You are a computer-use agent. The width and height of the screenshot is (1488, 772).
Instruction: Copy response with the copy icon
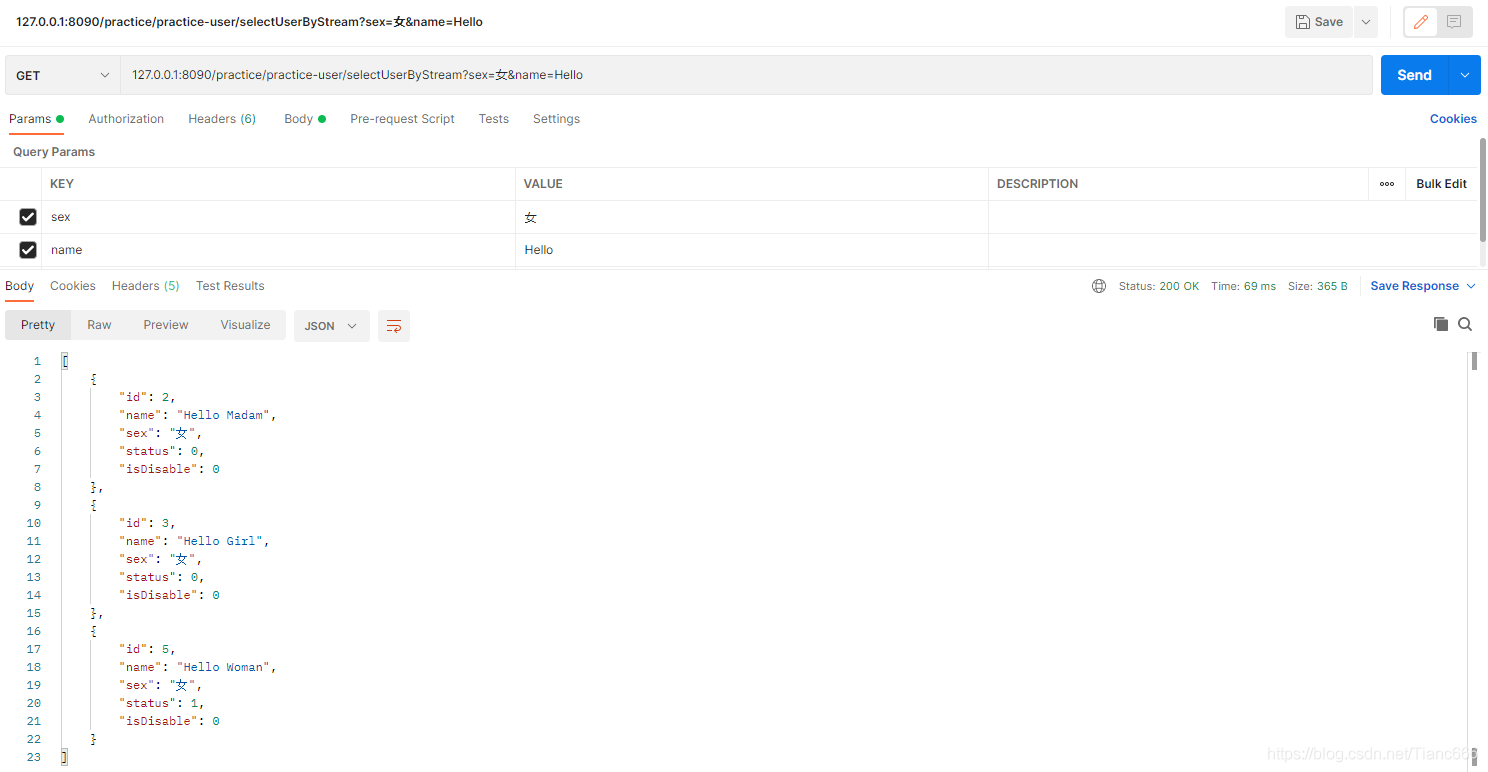click(1441, 324)
